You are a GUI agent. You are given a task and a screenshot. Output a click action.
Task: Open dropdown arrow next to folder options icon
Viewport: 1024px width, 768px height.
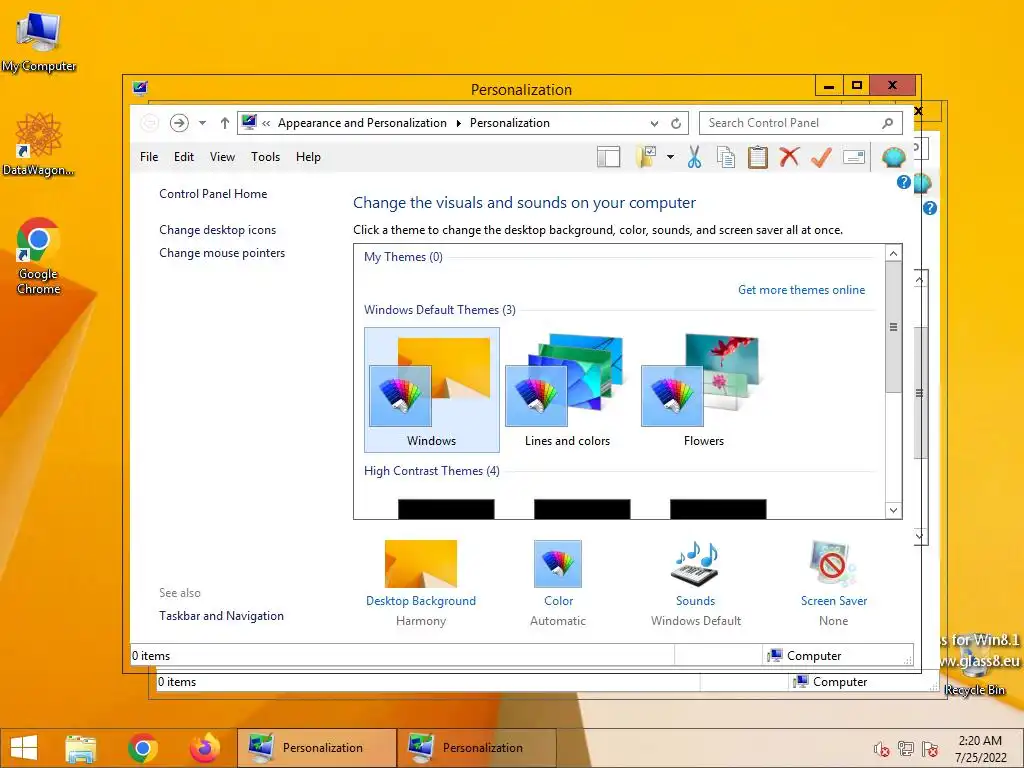click(x=670, y=157)
